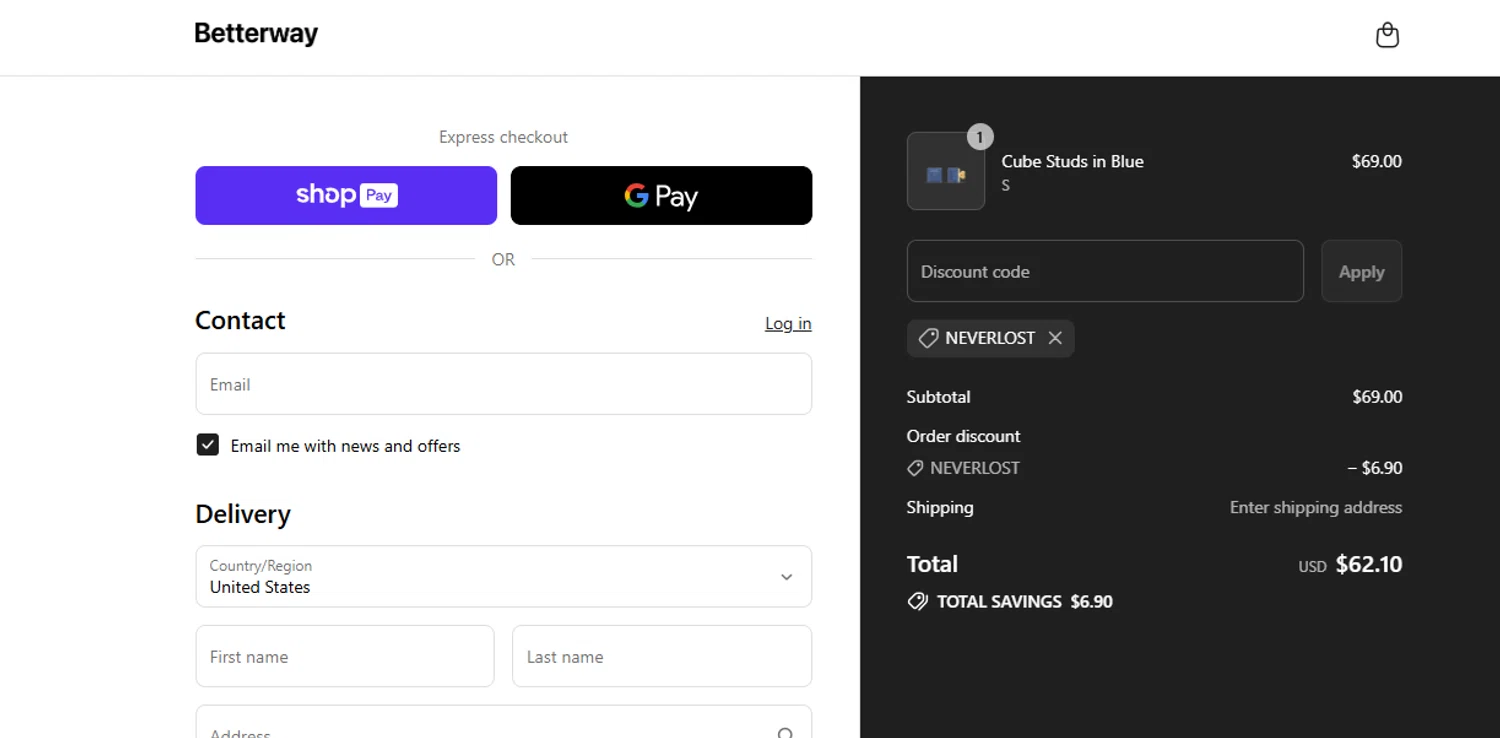Follow the Log in link
Image resolution: width=1500 pixels, height=738 pixels.
[x=788, y=323]
